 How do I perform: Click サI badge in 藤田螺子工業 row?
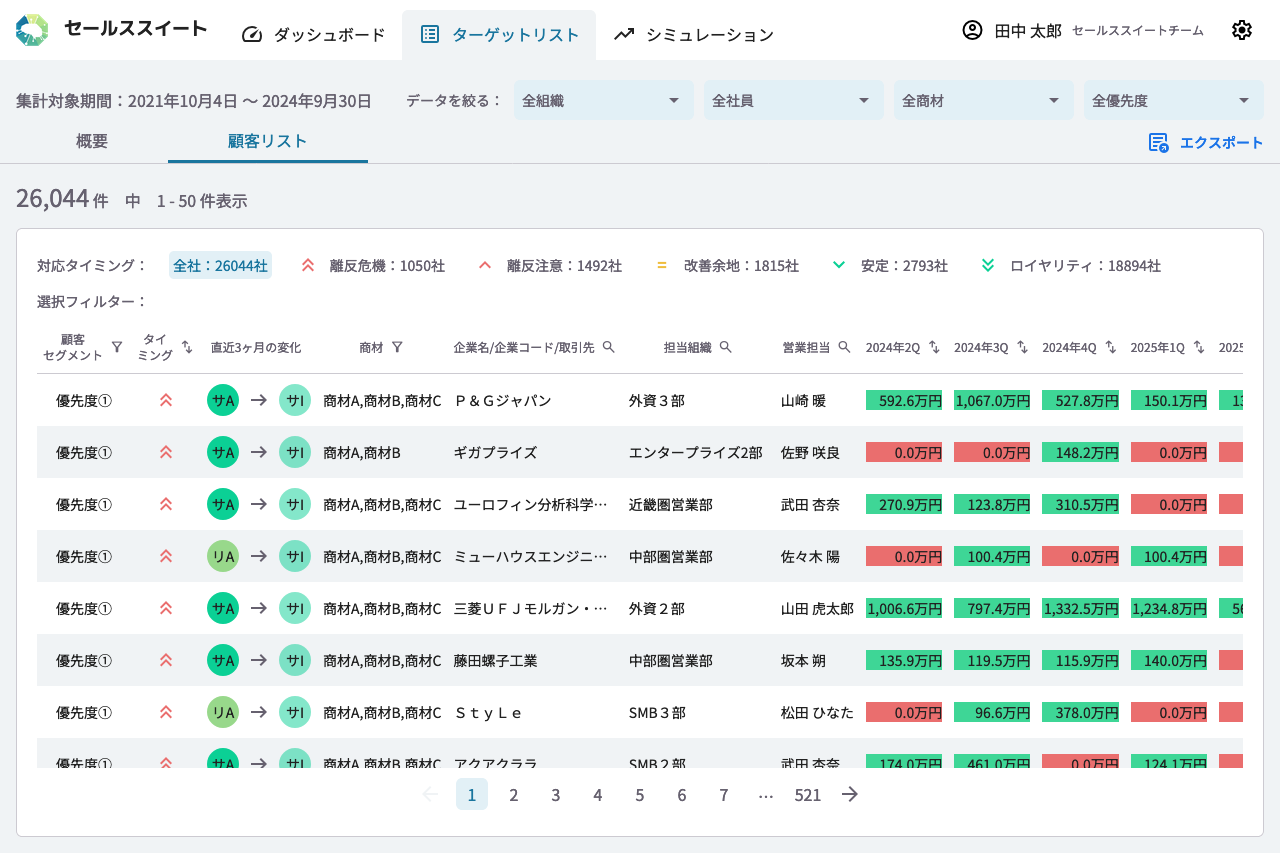(x=295, y=660)
